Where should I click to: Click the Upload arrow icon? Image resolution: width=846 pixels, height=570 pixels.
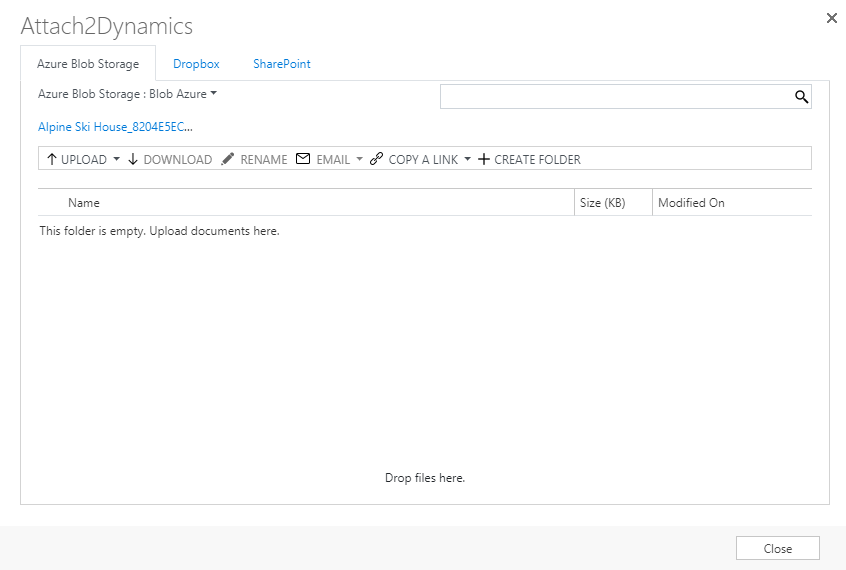[52, 159]
